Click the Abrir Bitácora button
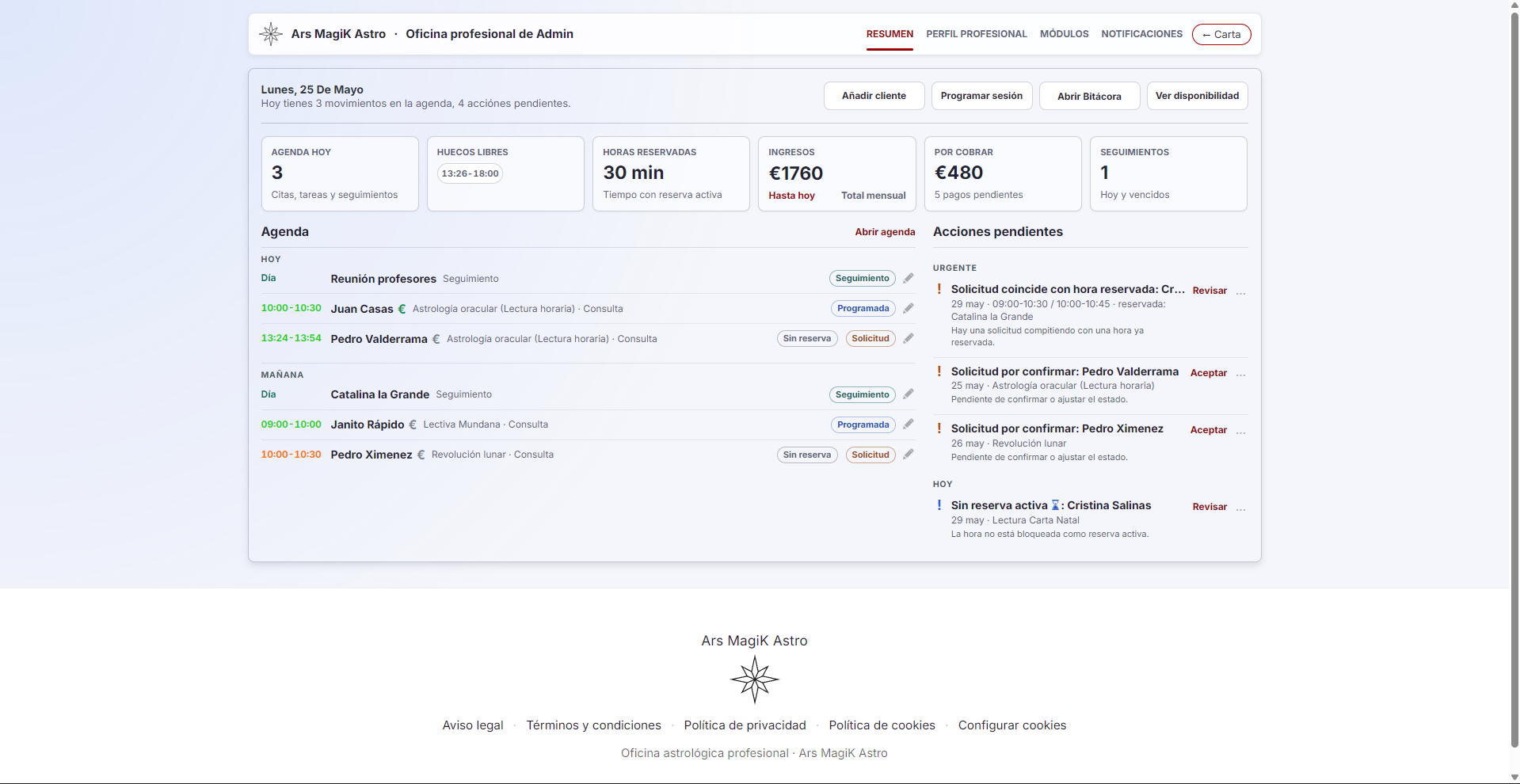Image resolution: width=1520 pixels, height=784 pixels. 1089,96
